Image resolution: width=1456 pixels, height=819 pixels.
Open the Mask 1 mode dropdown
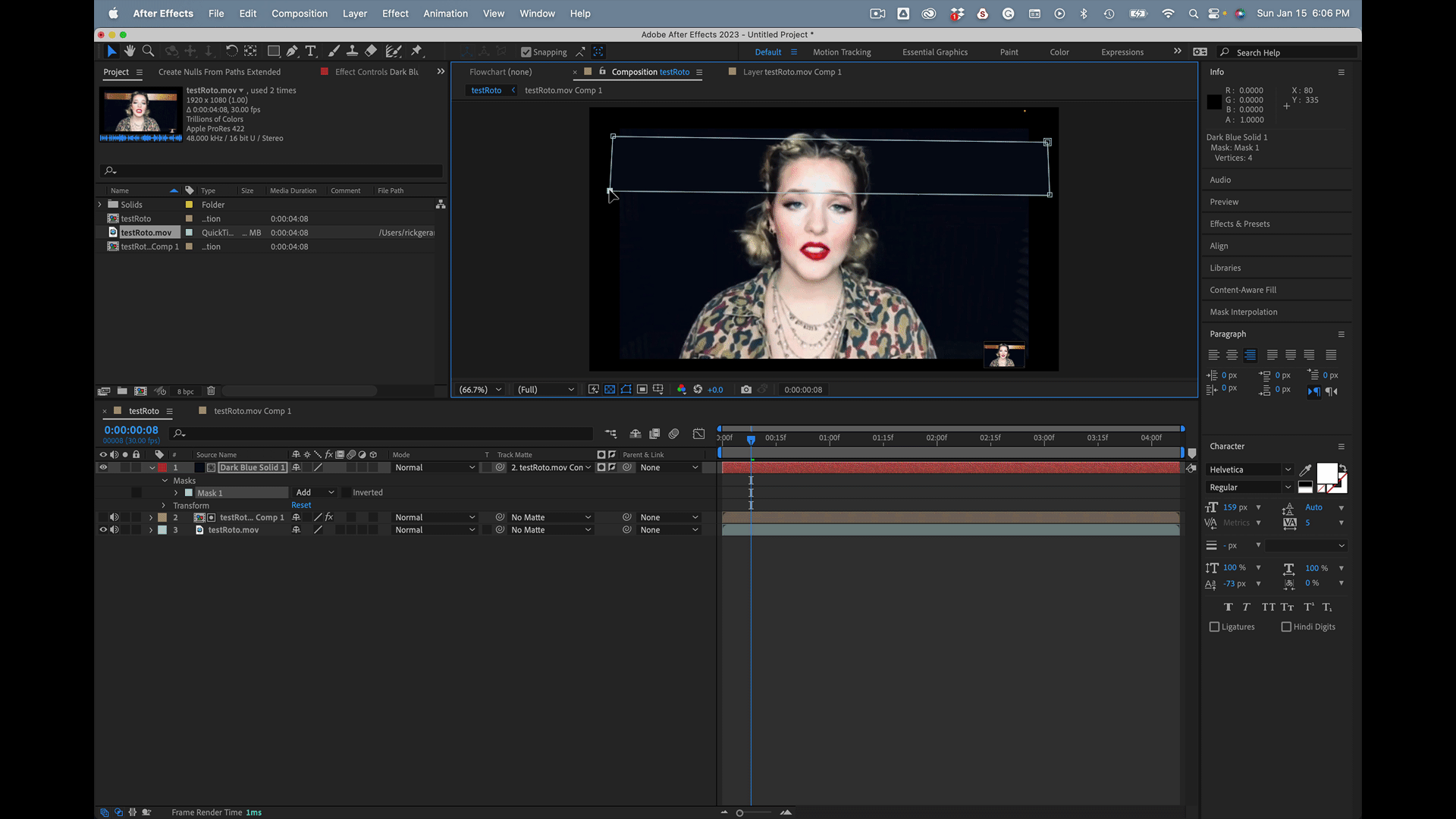(315, 492)
